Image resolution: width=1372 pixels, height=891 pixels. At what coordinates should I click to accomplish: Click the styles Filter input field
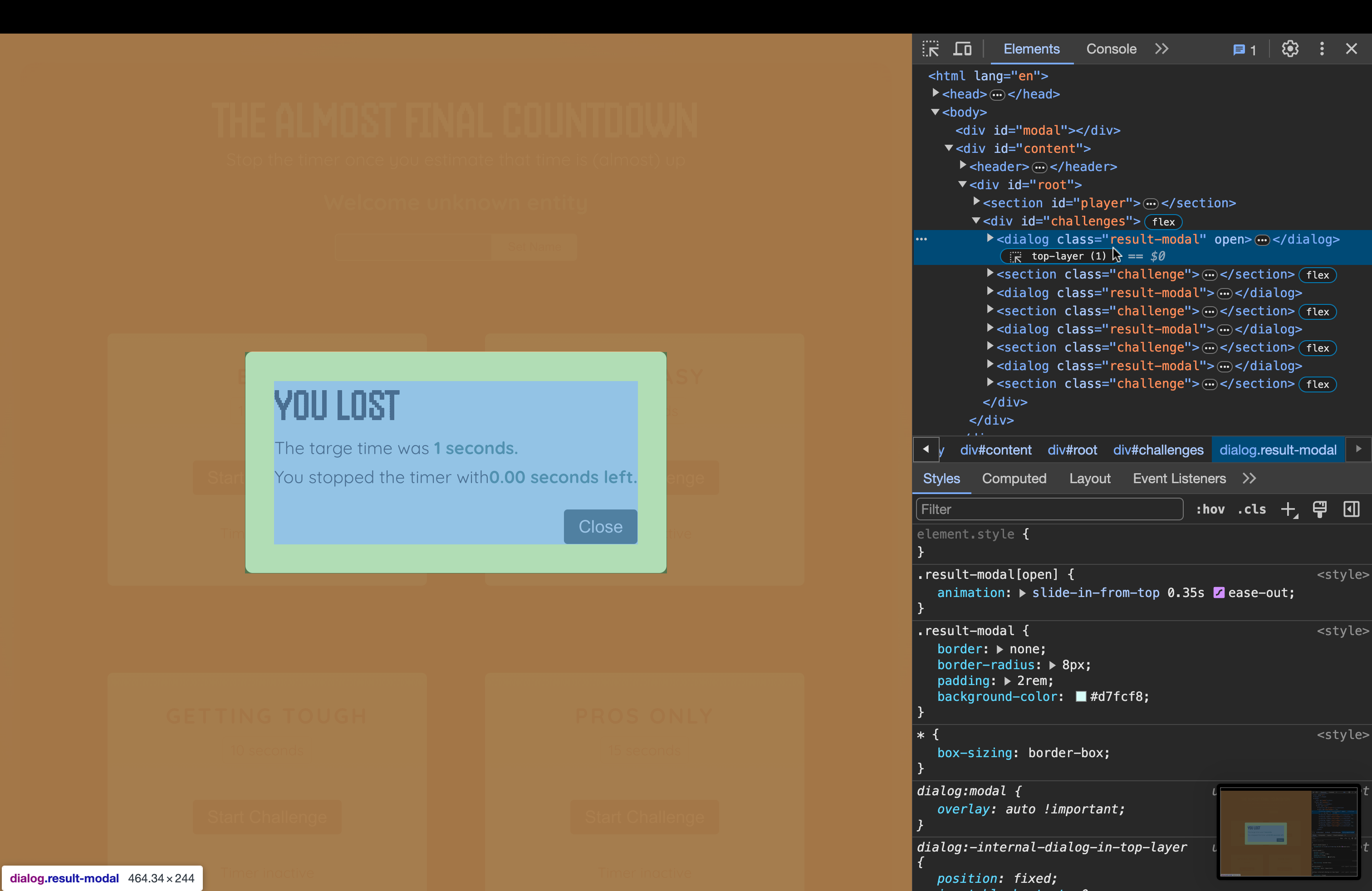pos(1049,509)
